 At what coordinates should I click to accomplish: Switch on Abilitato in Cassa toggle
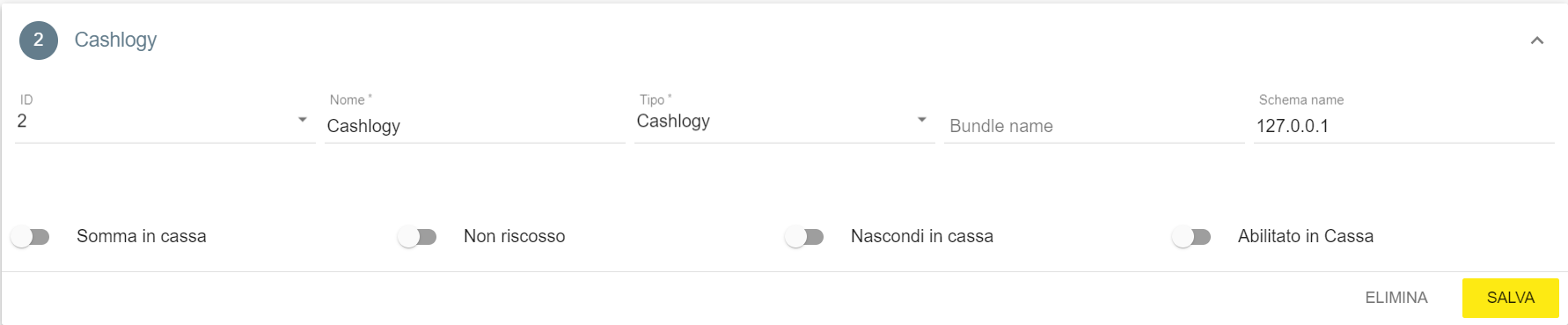[1192, 237]
